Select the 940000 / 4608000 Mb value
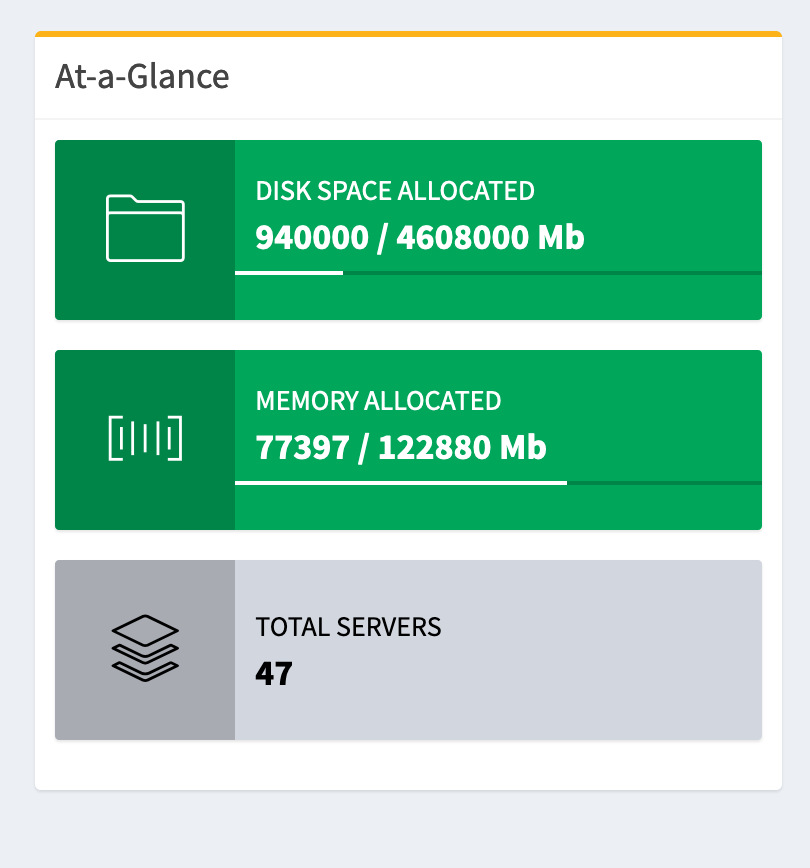Image resolution: width=810 pixels, height=868 pixels. [x=420, y=238]
